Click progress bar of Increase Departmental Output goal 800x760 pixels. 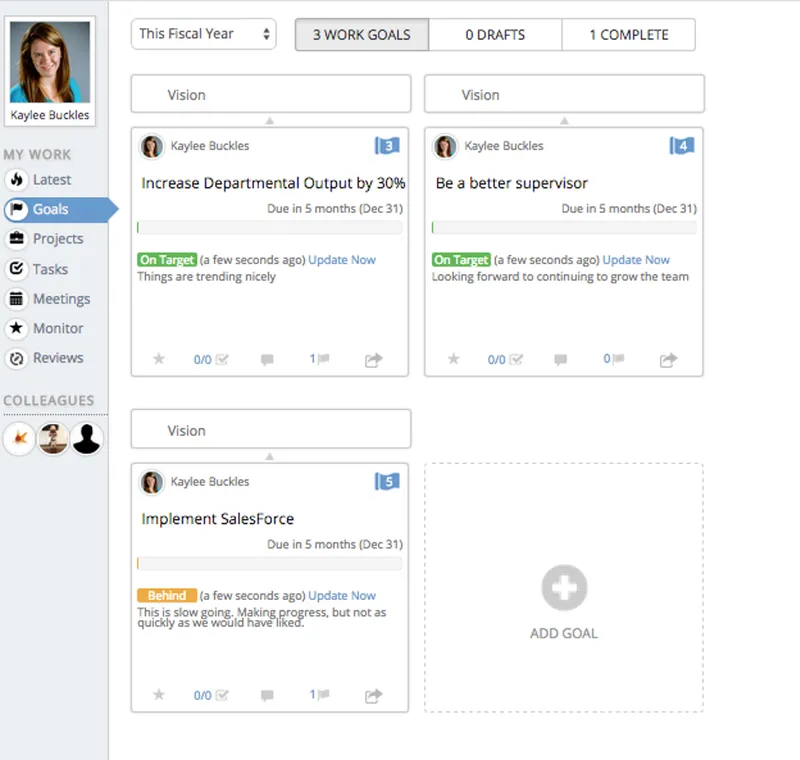click(x=269, y=227)
